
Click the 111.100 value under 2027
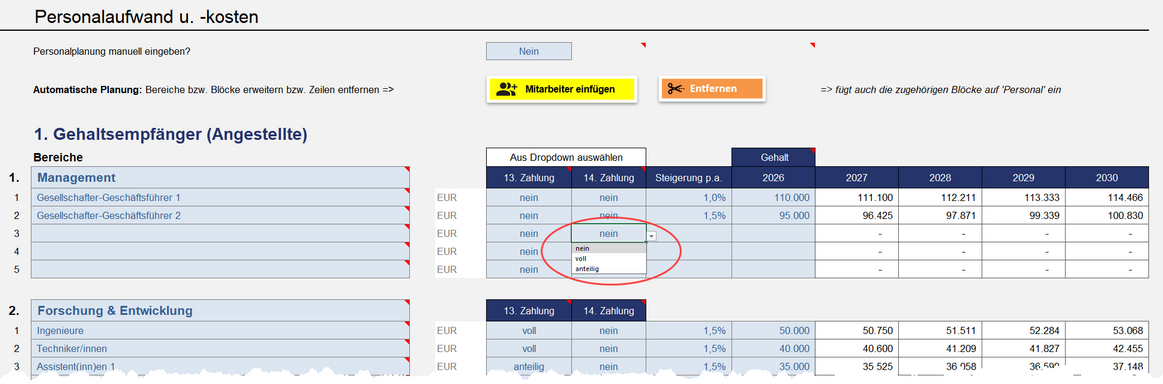pos(857,198)
